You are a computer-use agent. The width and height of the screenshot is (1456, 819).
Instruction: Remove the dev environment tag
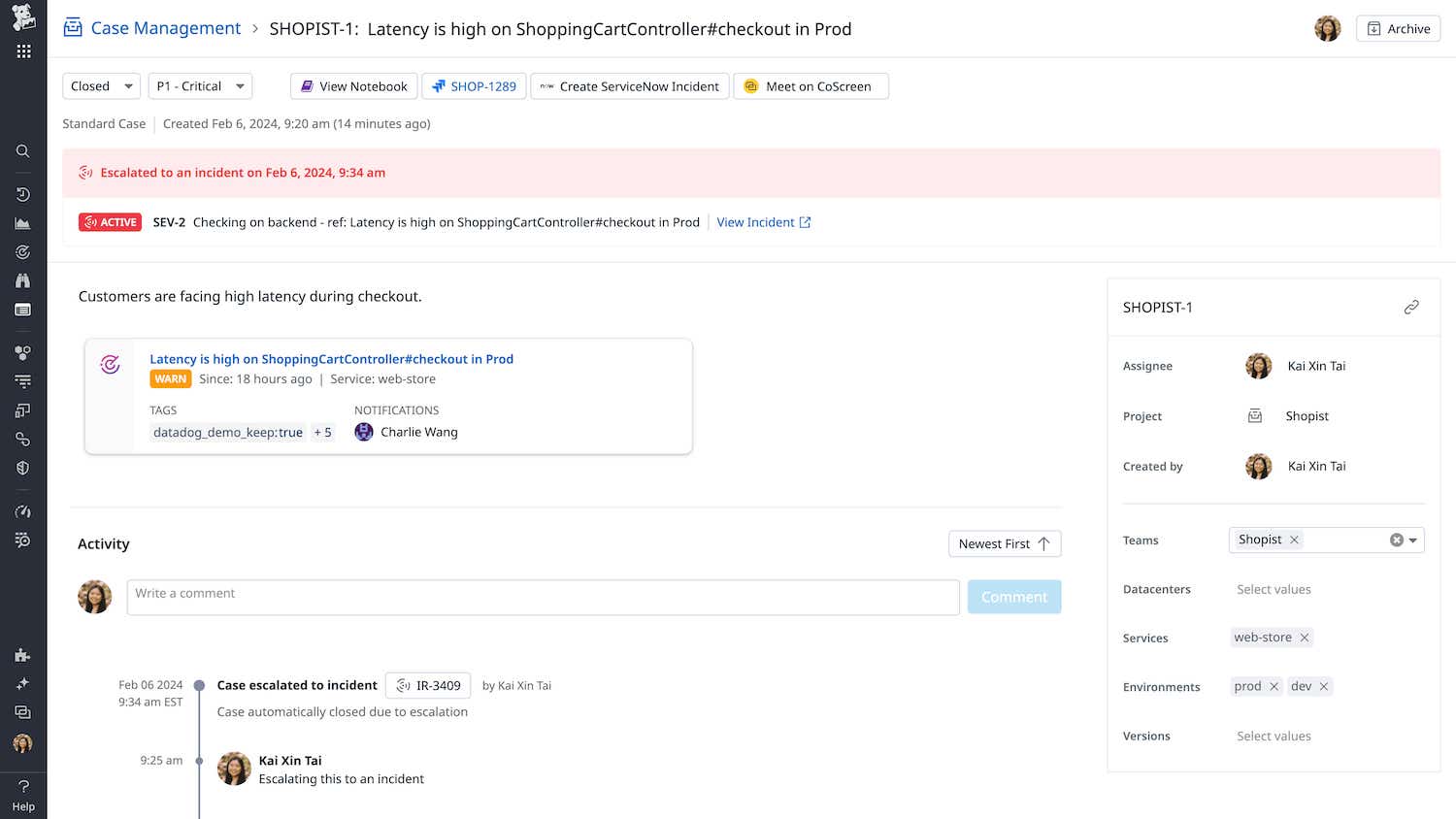point(1323,687)
